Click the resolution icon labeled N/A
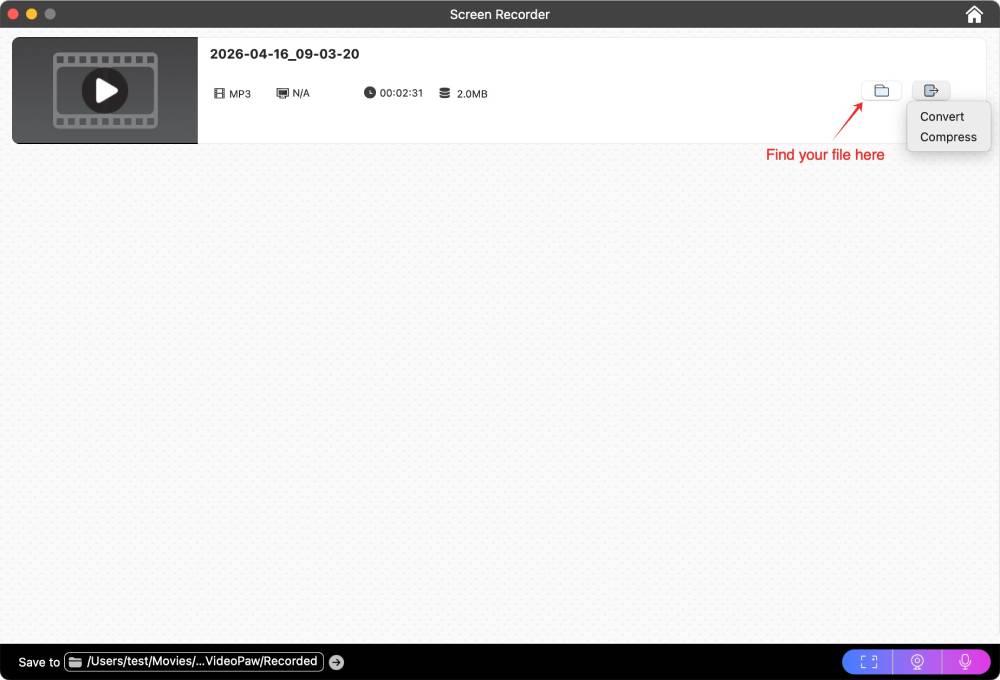 [x=280, y=92]
